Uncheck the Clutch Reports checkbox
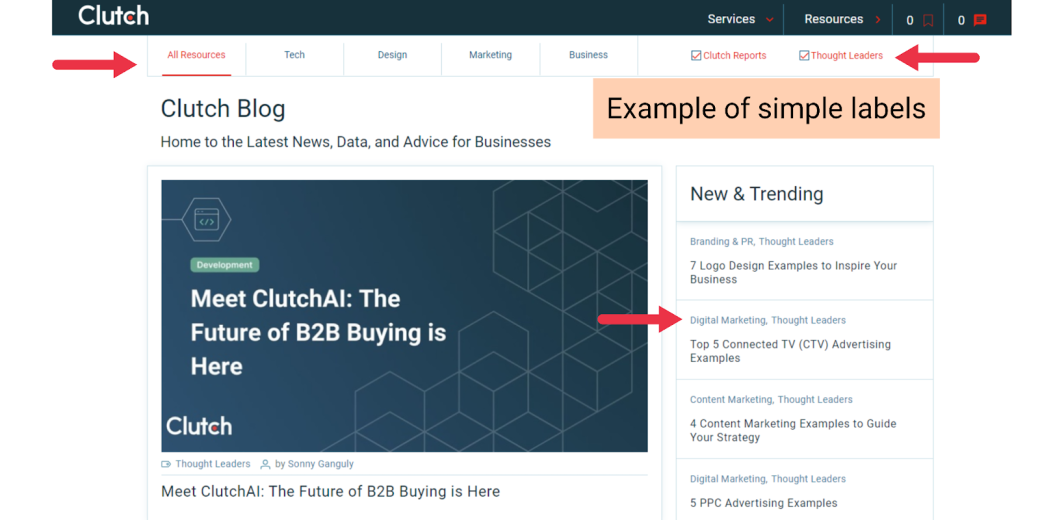 [x=696, y=56]
